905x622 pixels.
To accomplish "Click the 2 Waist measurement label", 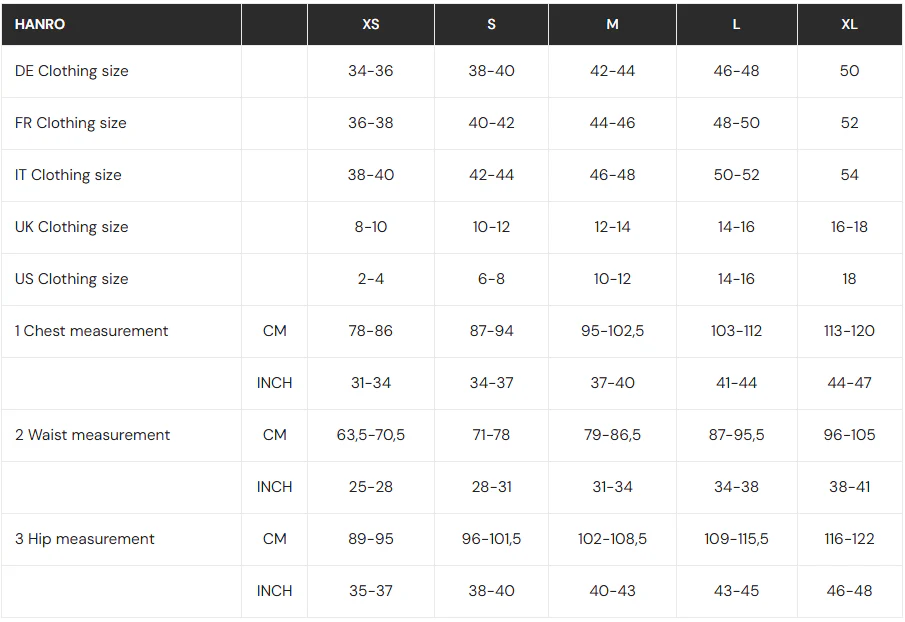I will coord(92,435).
